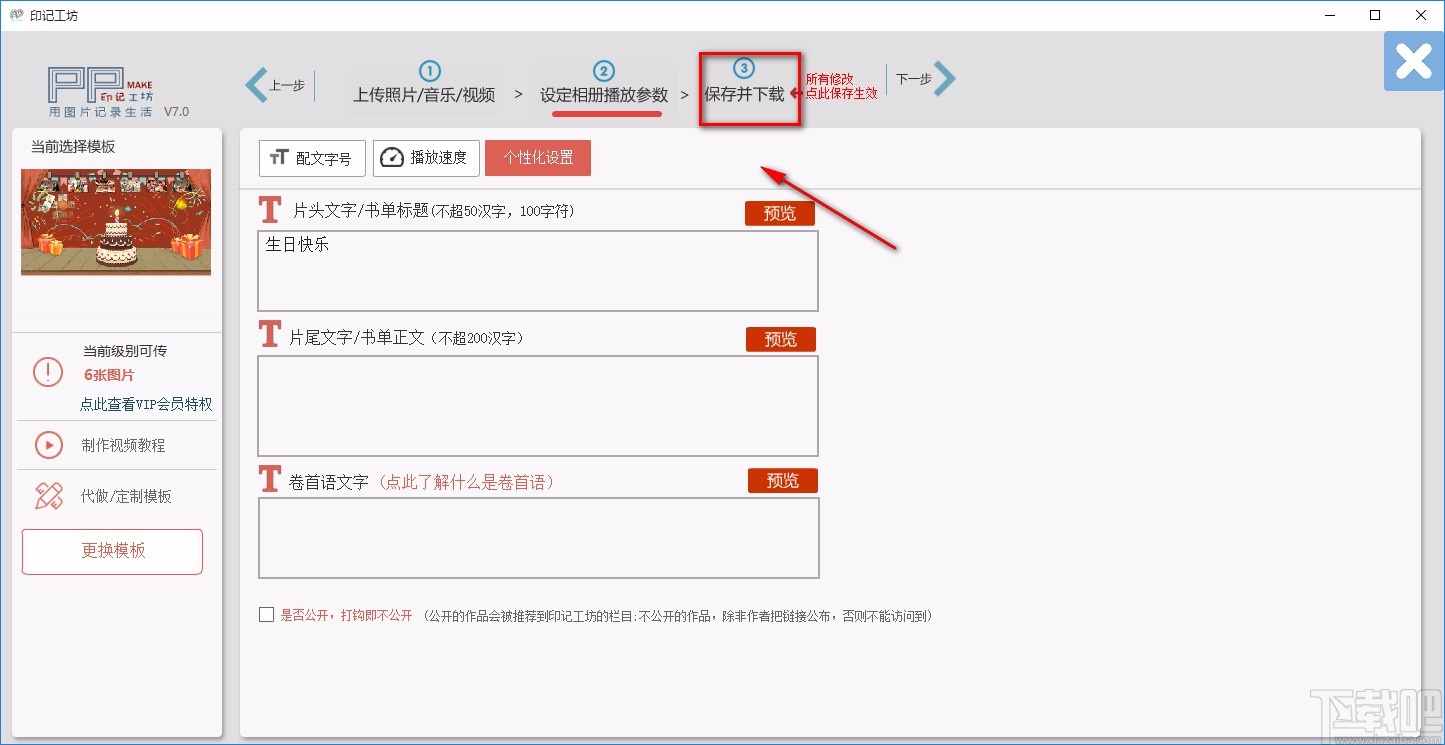The height and width of the screenshot is (745, 1445).
Task: Click 预览 for the 片头文字 section
Action: pos(779,213)
